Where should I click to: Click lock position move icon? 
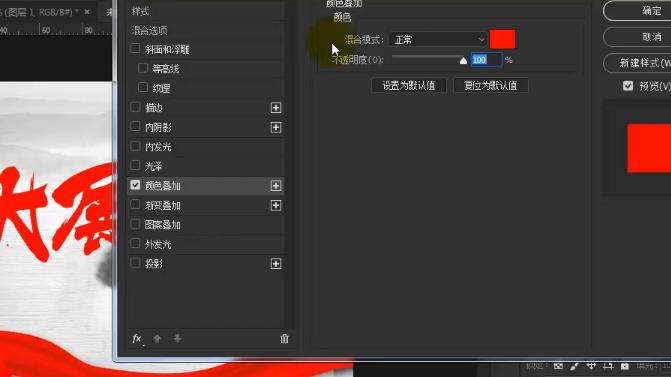[x=591, y=366]
